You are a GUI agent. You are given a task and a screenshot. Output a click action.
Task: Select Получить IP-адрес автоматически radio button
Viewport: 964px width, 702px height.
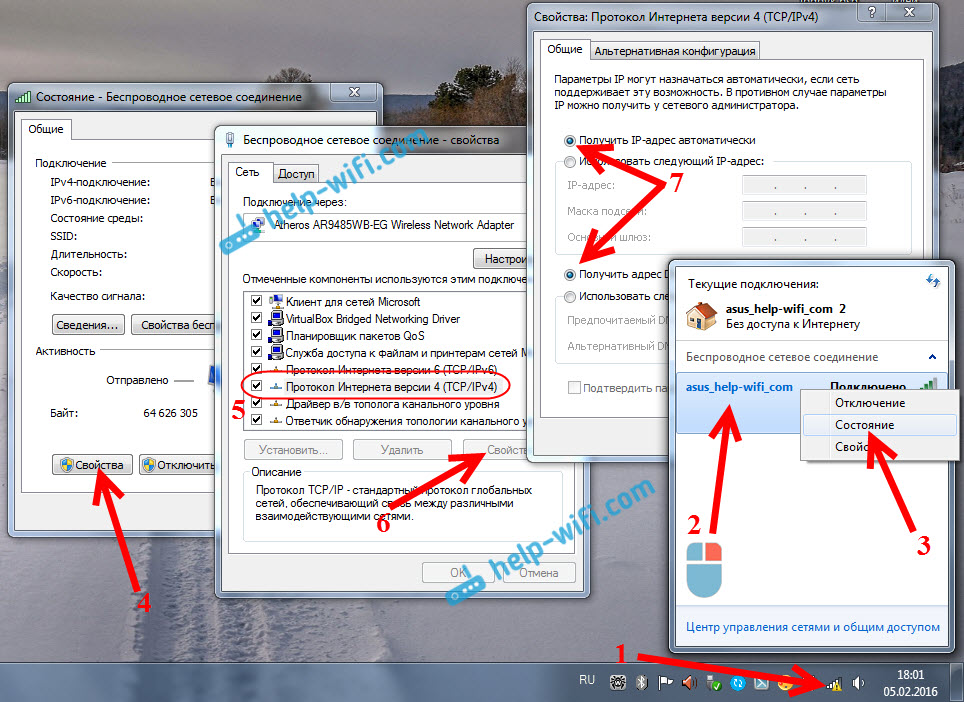tap(570, 141)
